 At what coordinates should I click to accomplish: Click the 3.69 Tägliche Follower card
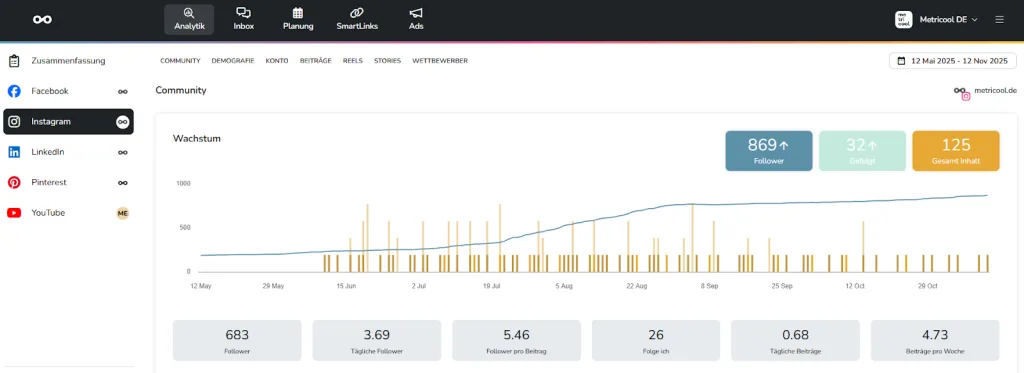click(x=377, y=340)
